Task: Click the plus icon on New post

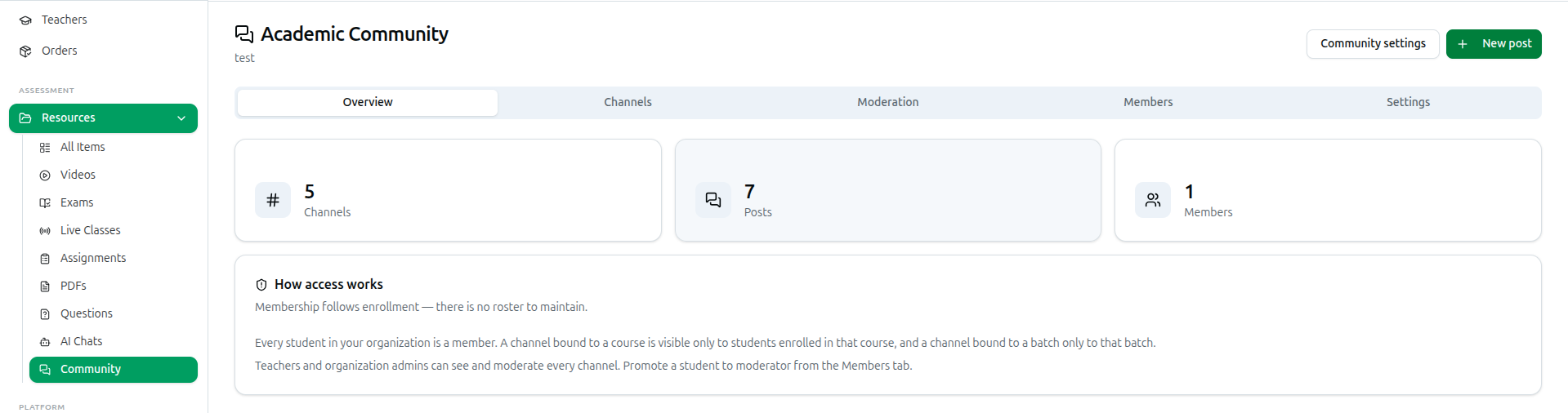Action: pos(1463,44)
